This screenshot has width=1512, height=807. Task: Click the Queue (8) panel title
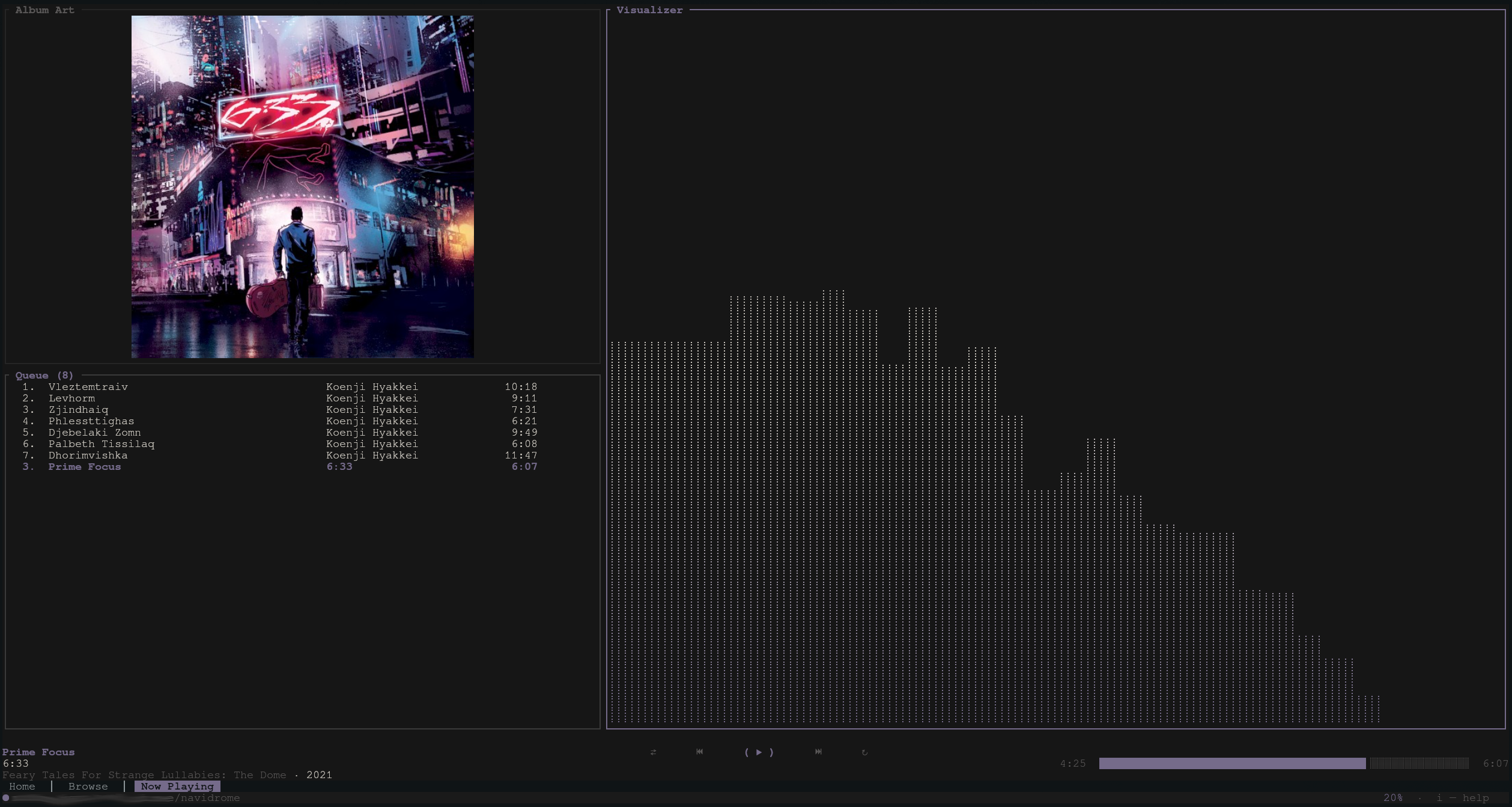coord(44,375)
